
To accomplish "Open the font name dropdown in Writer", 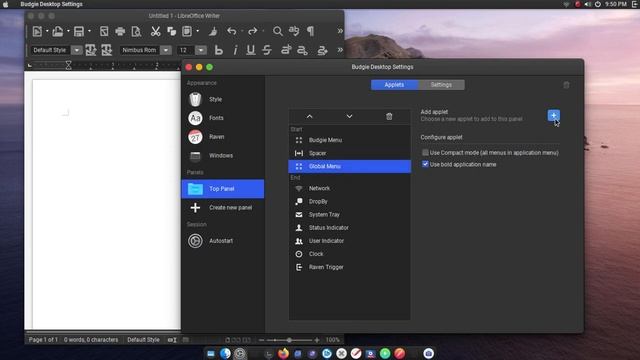I will coord(166,50).
